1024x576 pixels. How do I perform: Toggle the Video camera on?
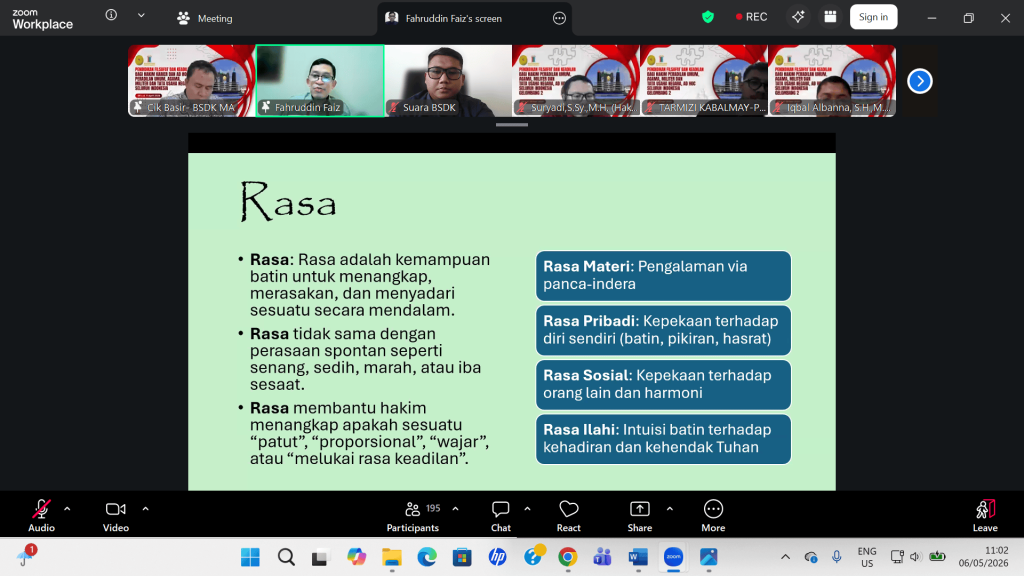tap(116, 515)
